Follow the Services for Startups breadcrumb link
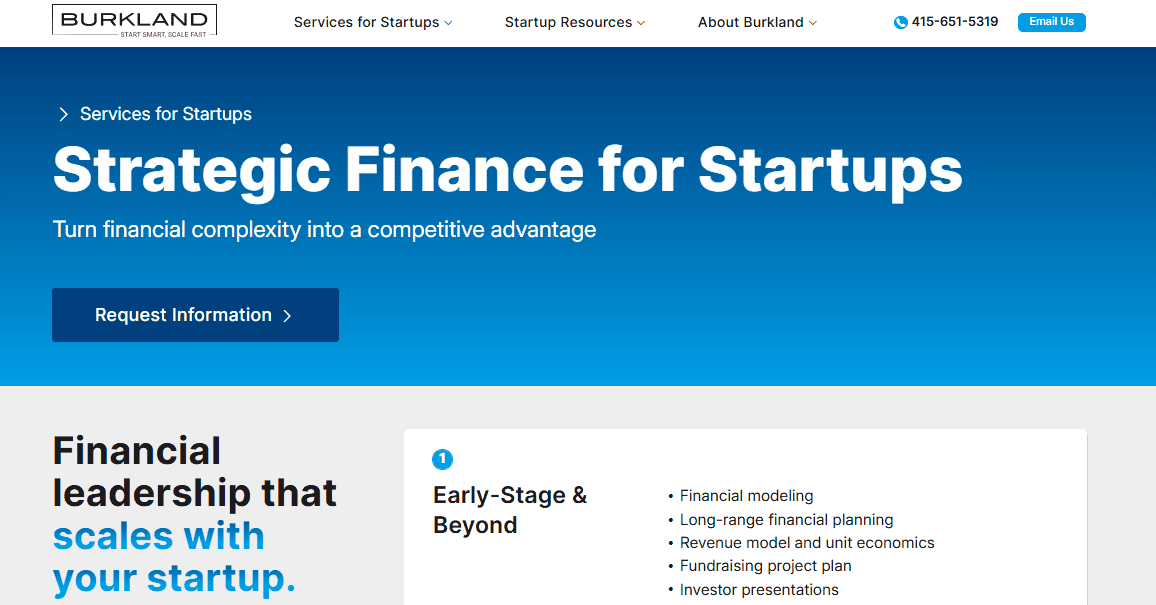The width and height of the screenshot is (1156, 605). click(x=166, y=114)
